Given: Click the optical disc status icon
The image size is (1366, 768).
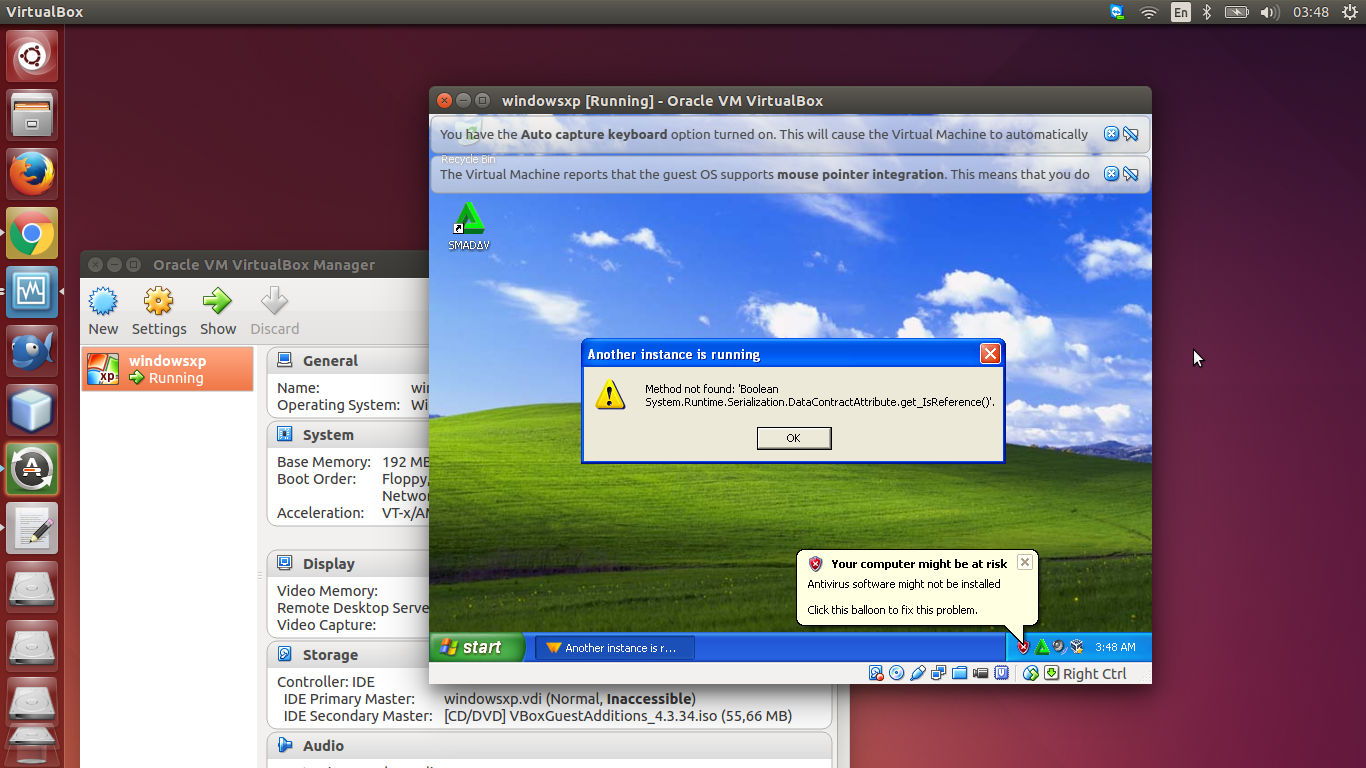Looking at the screenshot, I should click(897, 673).
